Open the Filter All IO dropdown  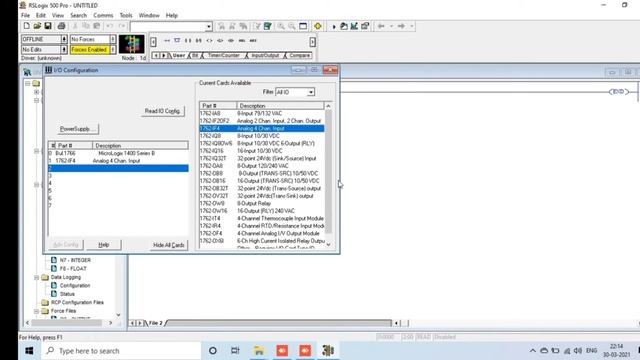(311, 92)
